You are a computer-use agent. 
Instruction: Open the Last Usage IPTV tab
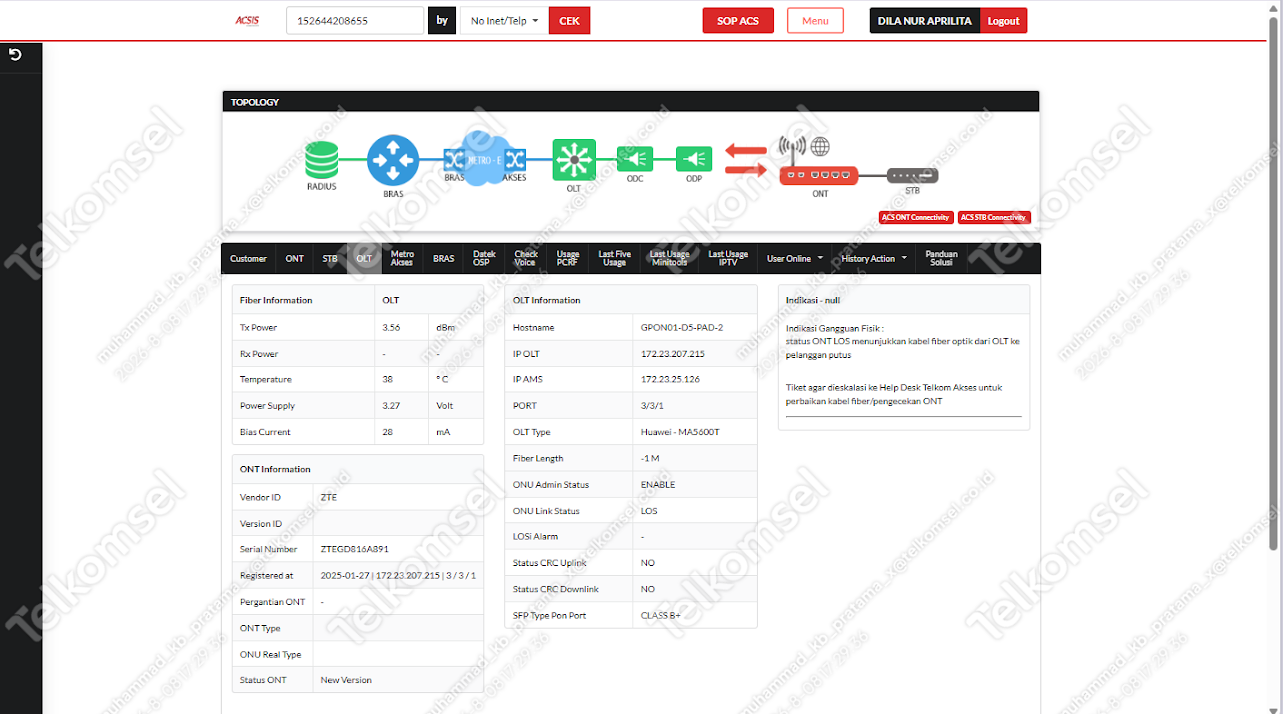pyautogui.click(x=728, y=258)
